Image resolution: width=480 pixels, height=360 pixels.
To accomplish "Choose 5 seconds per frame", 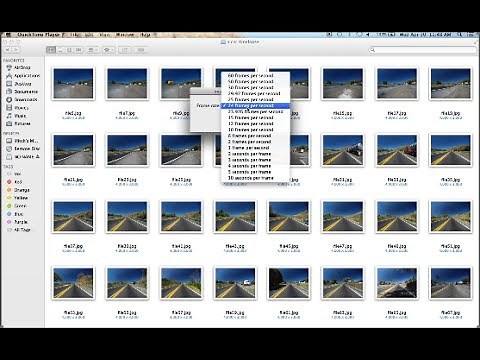I will click(x=256, y=172).
